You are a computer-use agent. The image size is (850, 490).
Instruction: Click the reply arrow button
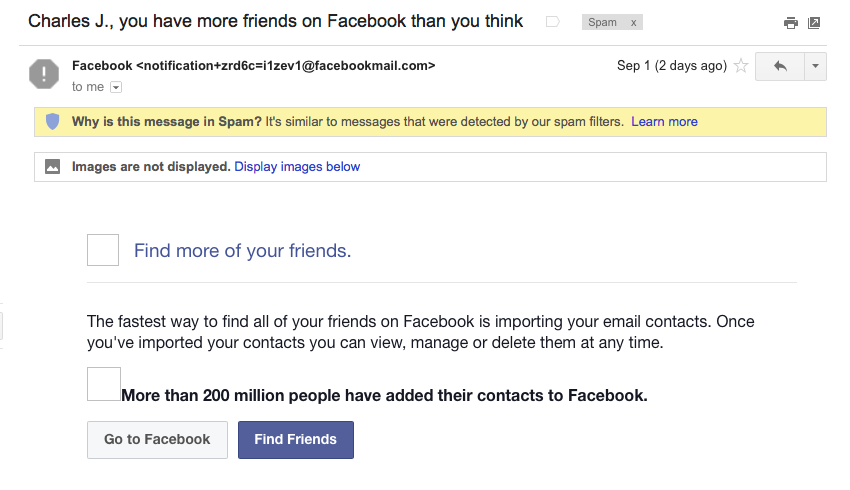(x=780, y=66)
